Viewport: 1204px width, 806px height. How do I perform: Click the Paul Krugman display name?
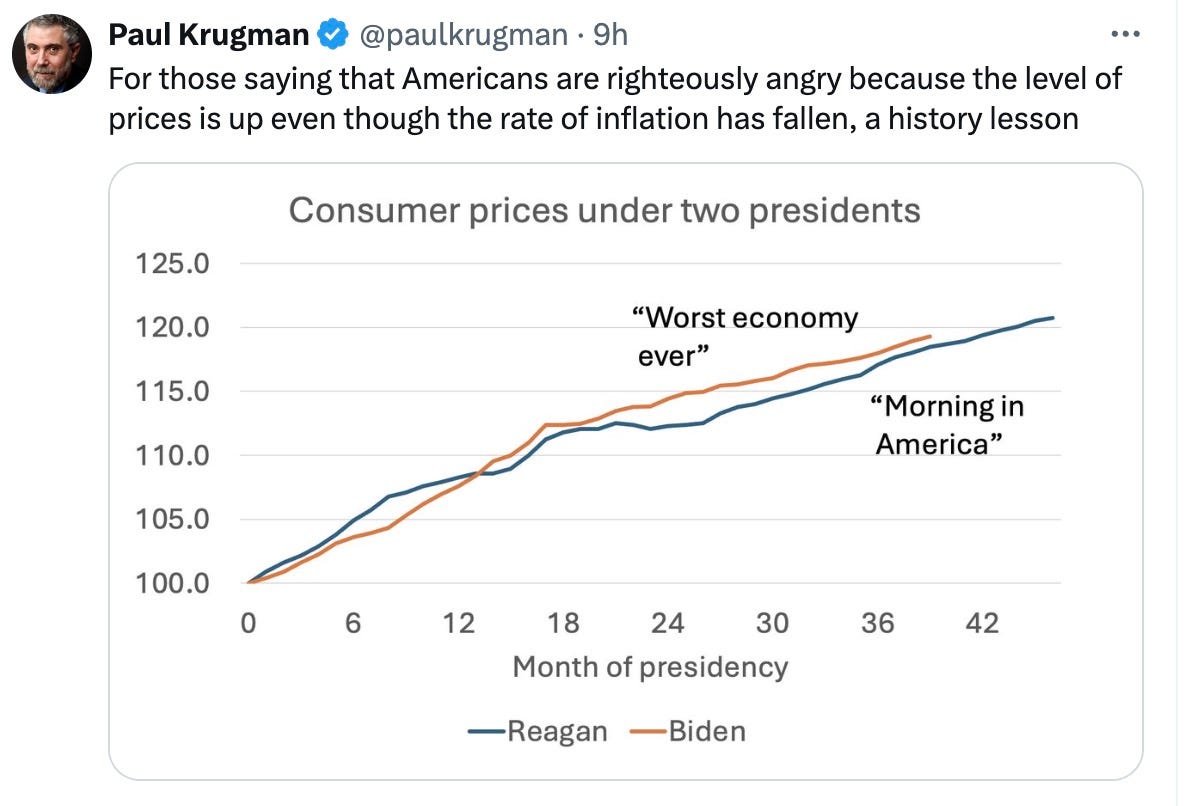tap(209, 36)
